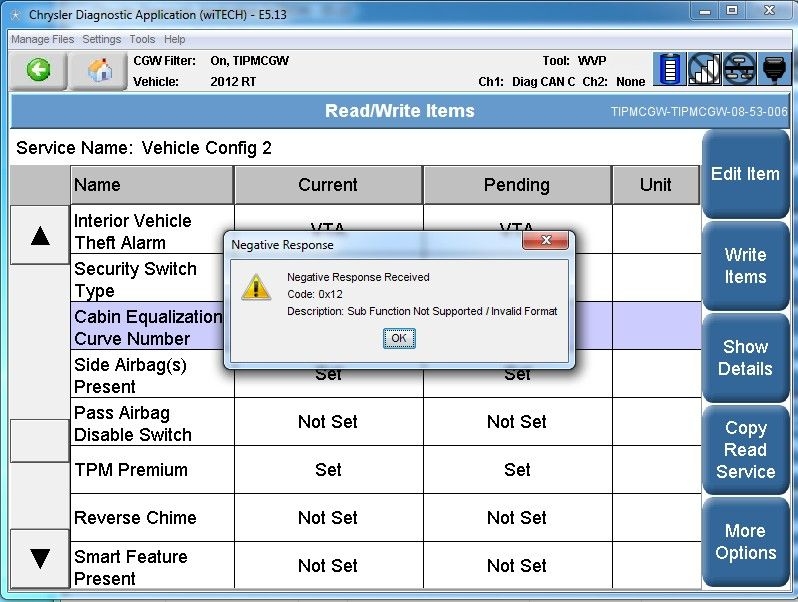Click the Current column header
Image resolution: width=798 pixels, height=602 pixels.
click(x=328, y=185)
